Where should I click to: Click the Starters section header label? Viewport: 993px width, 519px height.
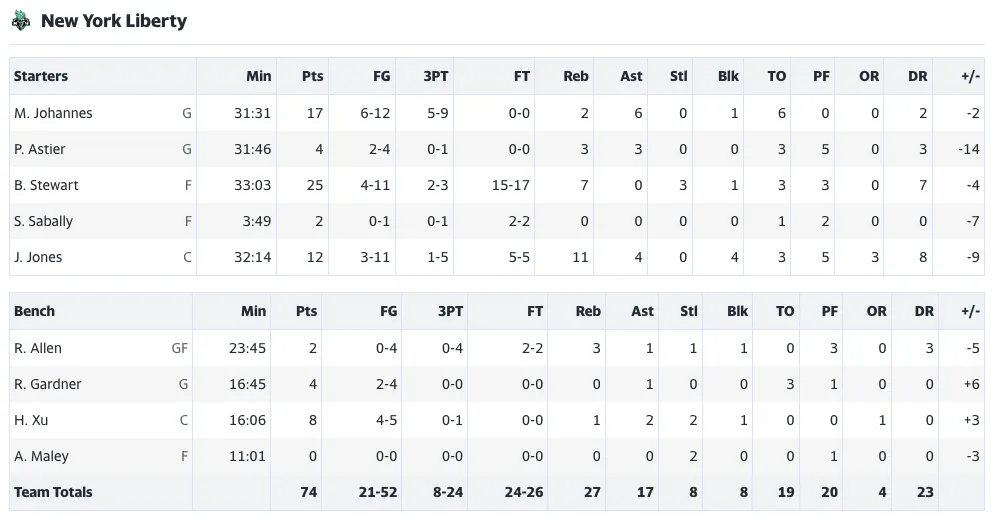point(41,77)
